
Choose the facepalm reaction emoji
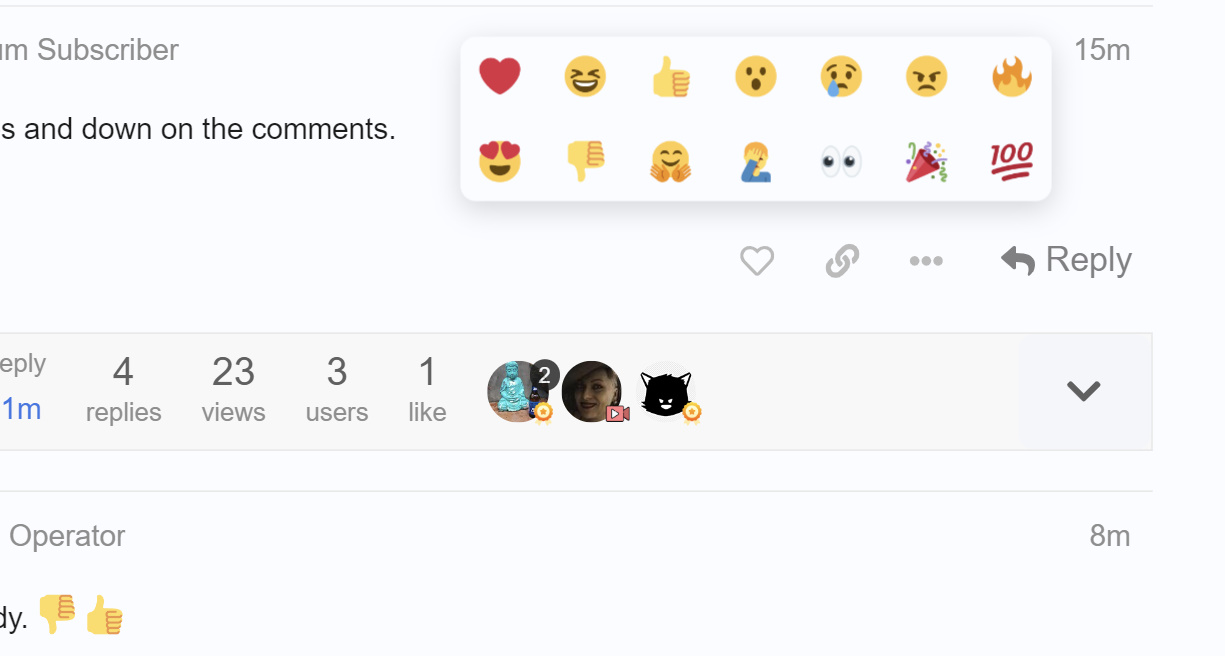click(x=756, y=161)
